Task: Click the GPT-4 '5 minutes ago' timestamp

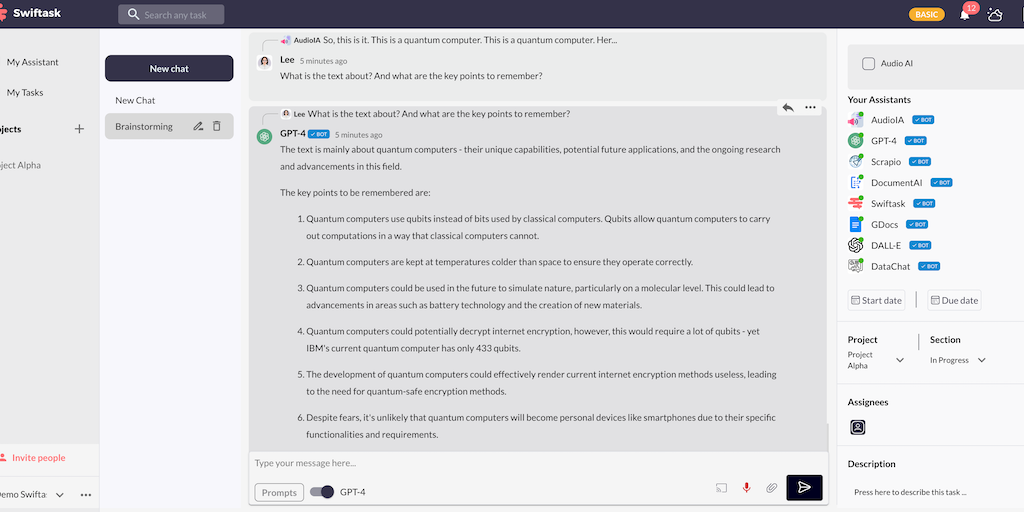Action: point(359,135)
